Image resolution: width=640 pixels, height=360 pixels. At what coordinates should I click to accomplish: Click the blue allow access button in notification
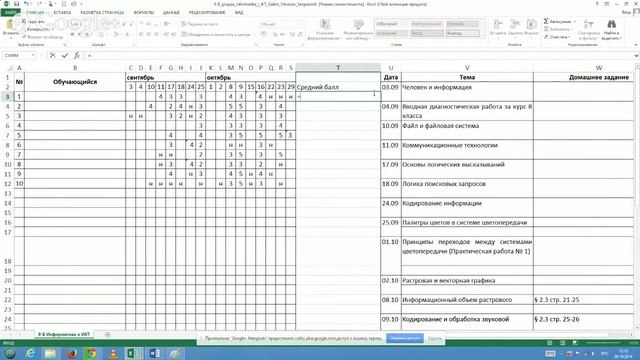pyautogui.click(x=404, y=338)
